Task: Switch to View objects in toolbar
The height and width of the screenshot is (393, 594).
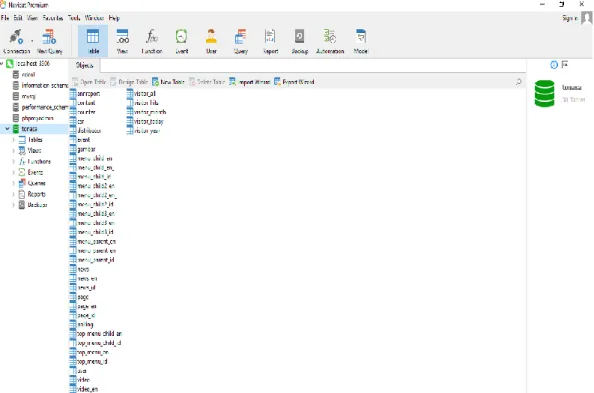Action: 122,41
